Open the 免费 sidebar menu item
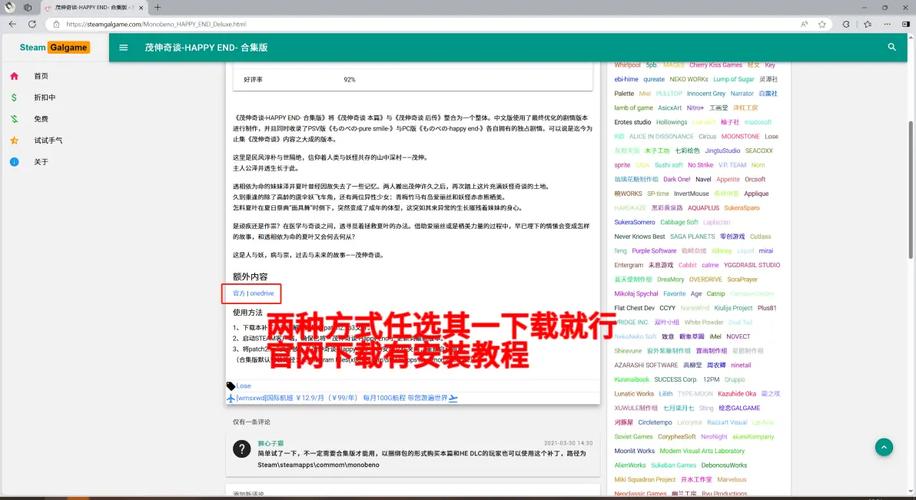This screenshot has height=500, width=916. 41,119
